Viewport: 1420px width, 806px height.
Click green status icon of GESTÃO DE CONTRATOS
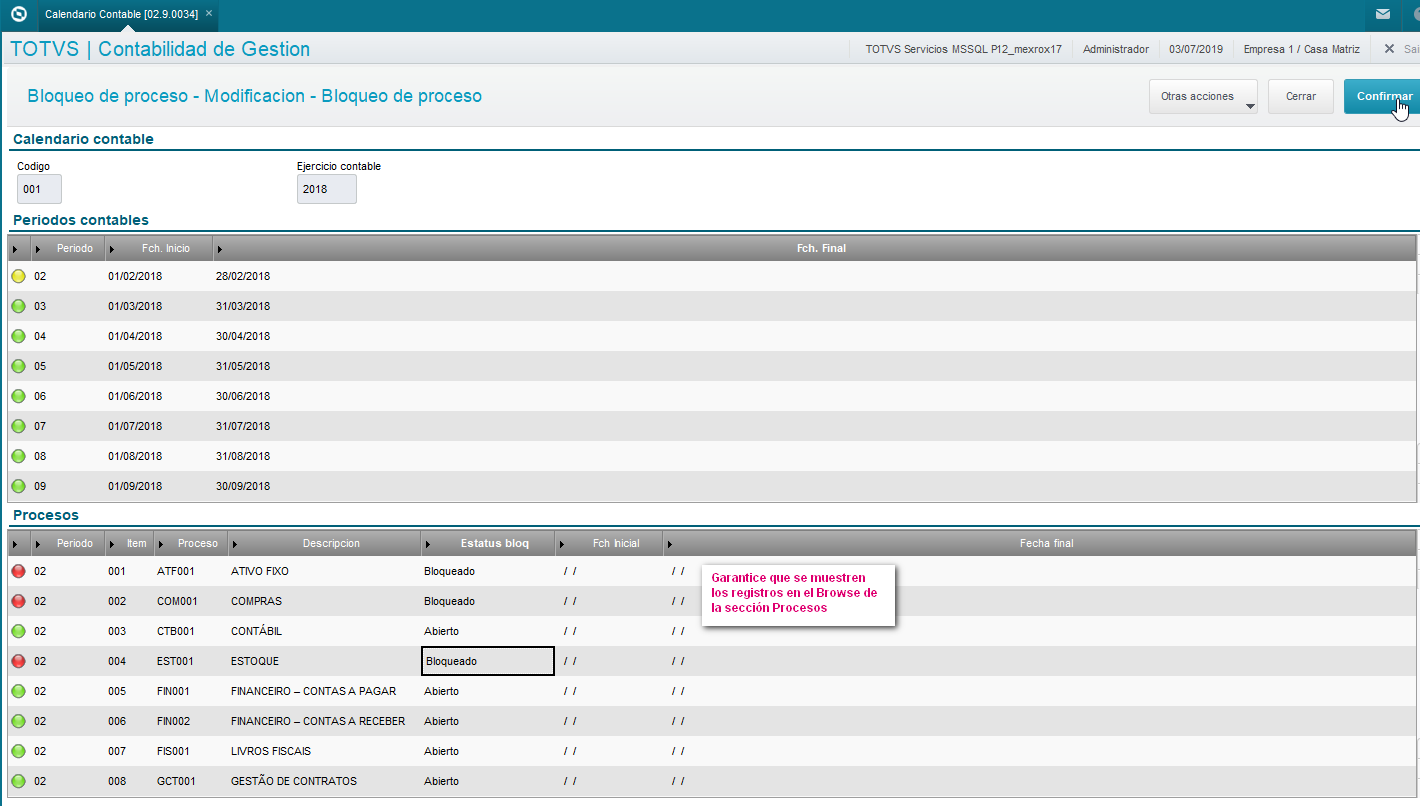pyautogui.click(x=18, y=781)
